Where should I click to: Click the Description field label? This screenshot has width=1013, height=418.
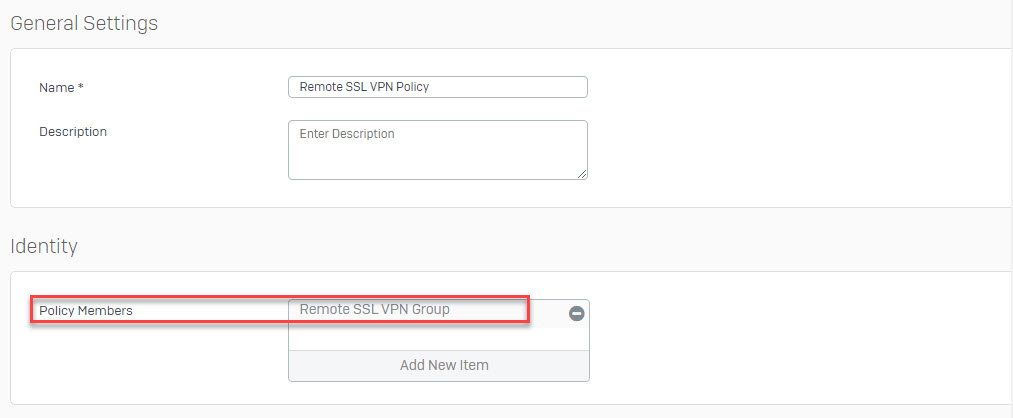tap(73, 132)
